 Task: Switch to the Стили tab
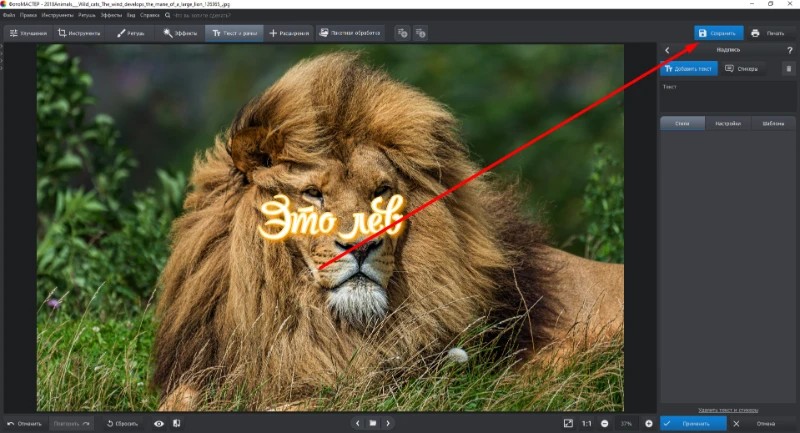coord(682,123)
